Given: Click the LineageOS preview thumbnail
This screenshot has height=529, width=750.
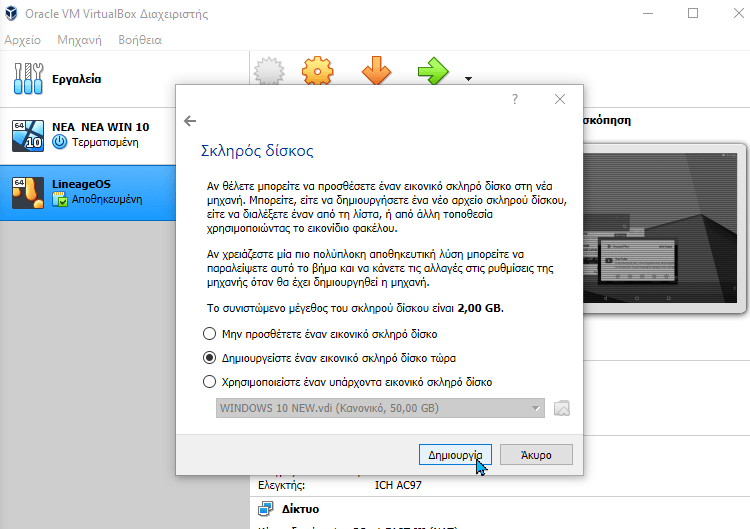Looking at the screenshot, I should pos(660,228).
